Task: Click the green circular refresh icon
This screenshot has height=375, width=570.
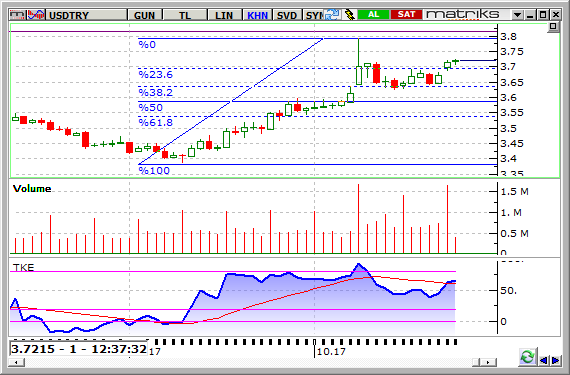Action: pyautogui.click(x=527, y=357)
